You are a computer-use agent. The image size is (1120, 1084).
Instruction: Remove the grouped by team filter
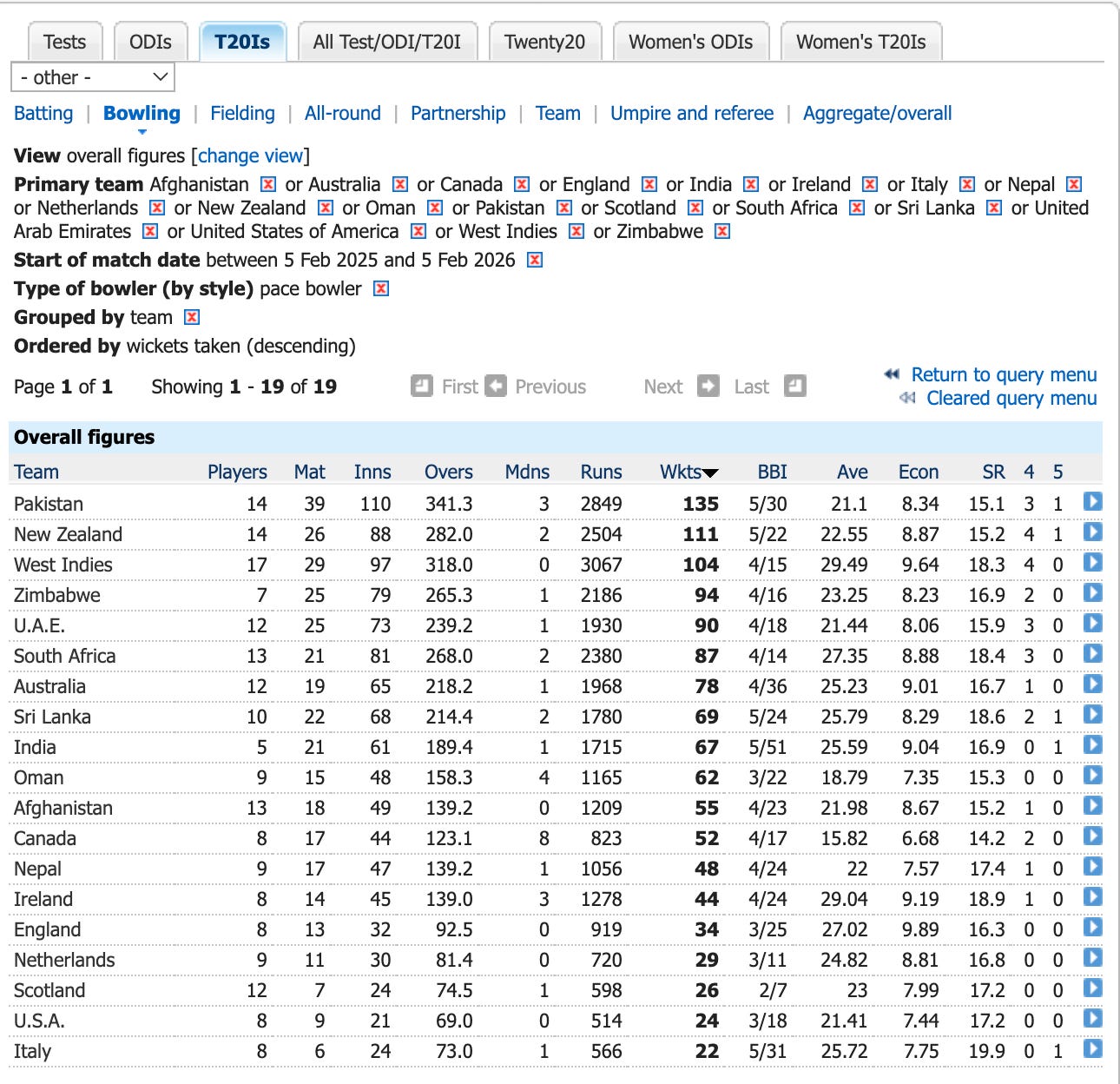192,317
